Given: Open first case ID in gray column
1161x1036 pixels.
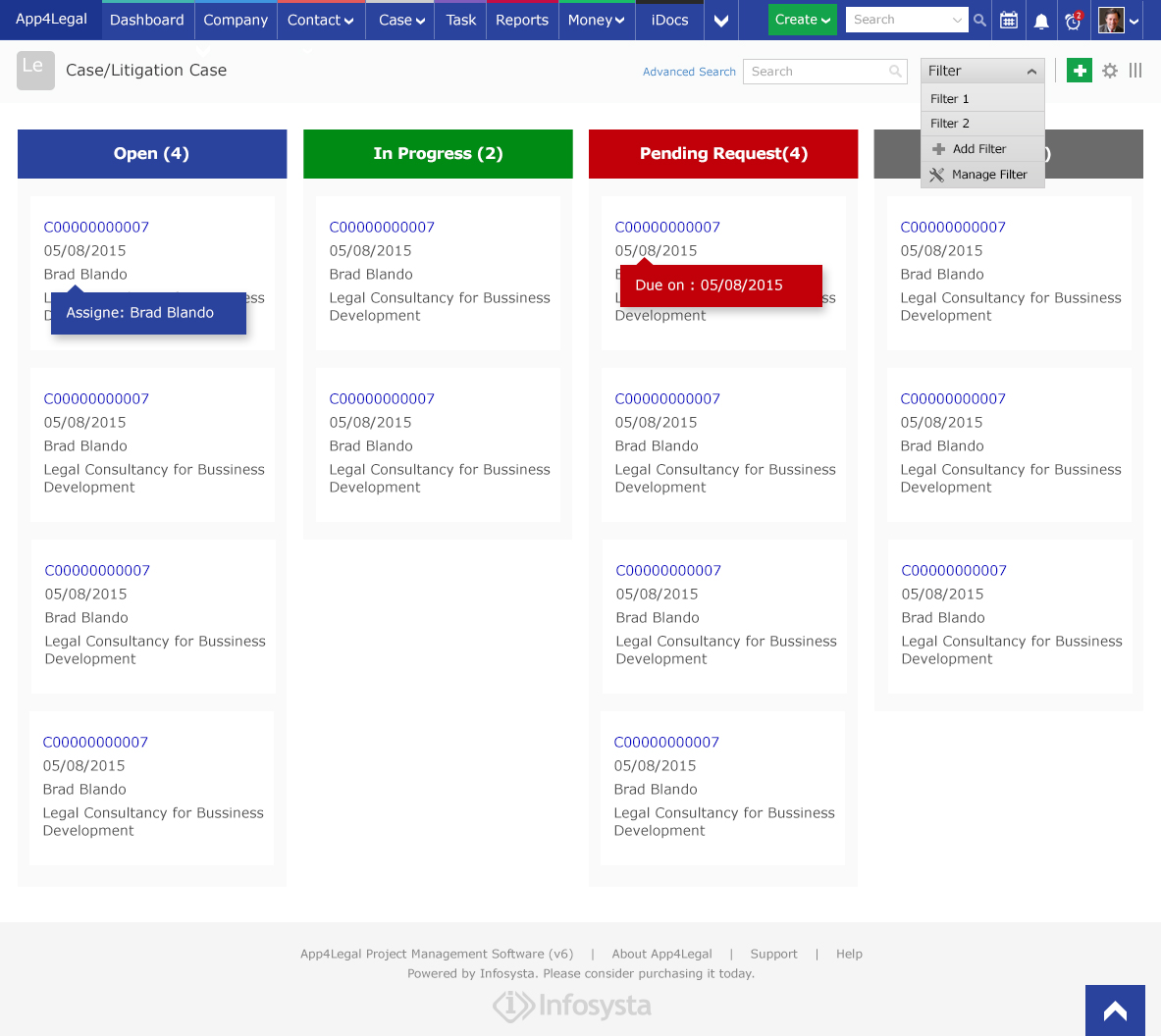Looking at the screenshot, I should pyautogui.click(x=953, y=228).
